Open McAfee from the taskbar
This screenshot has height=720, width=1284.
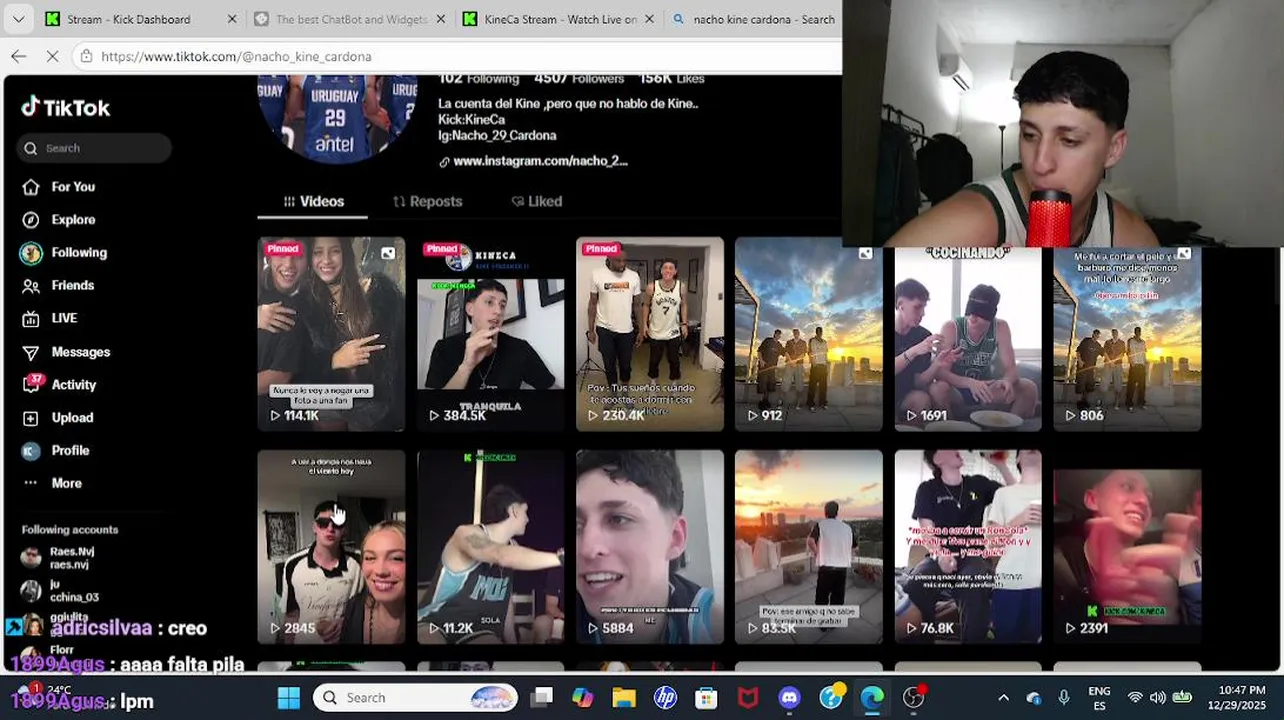[x=748, y=698]
